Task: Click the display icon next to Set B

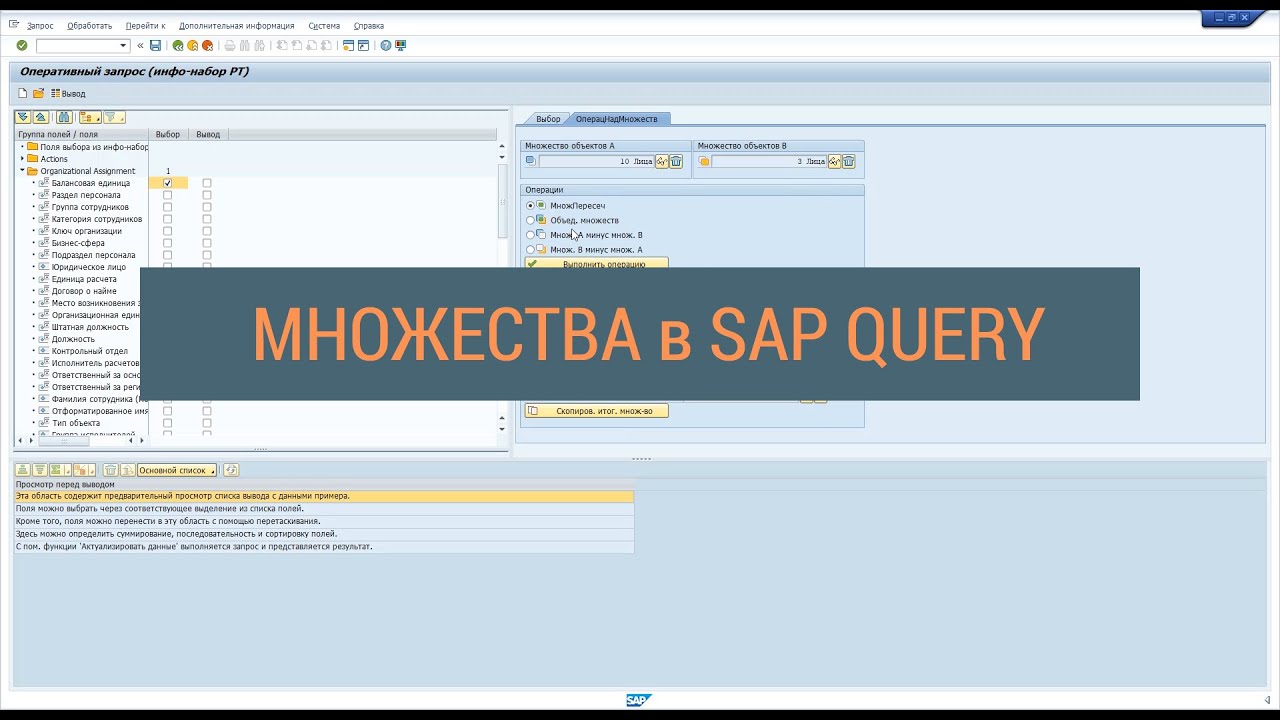Action: tap(835, 161)
